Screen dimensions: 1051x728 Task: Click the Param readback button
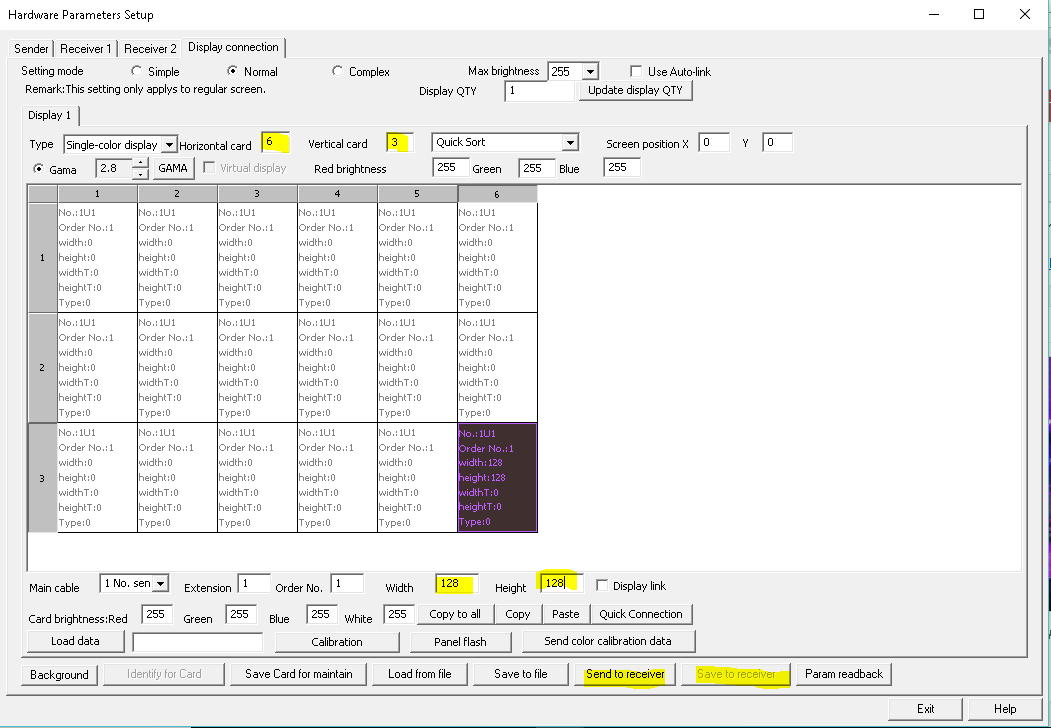click(844, 674)
